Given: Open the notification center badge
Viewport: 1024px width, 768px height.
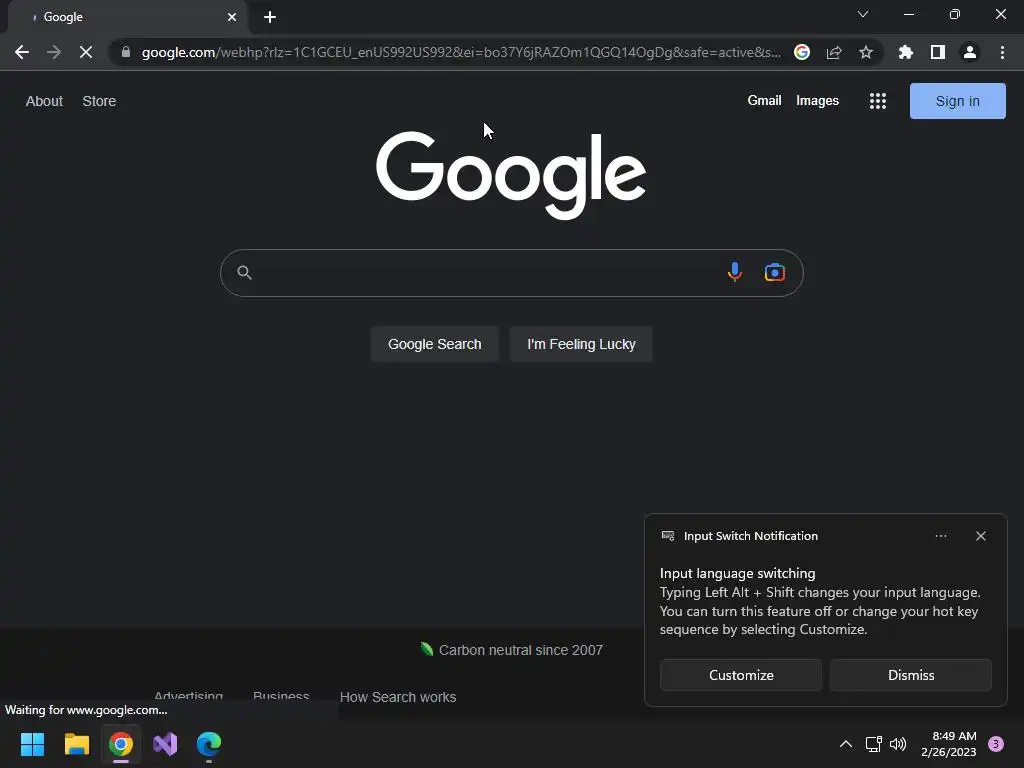Looking at the screenshot, I should pos(996,744).
